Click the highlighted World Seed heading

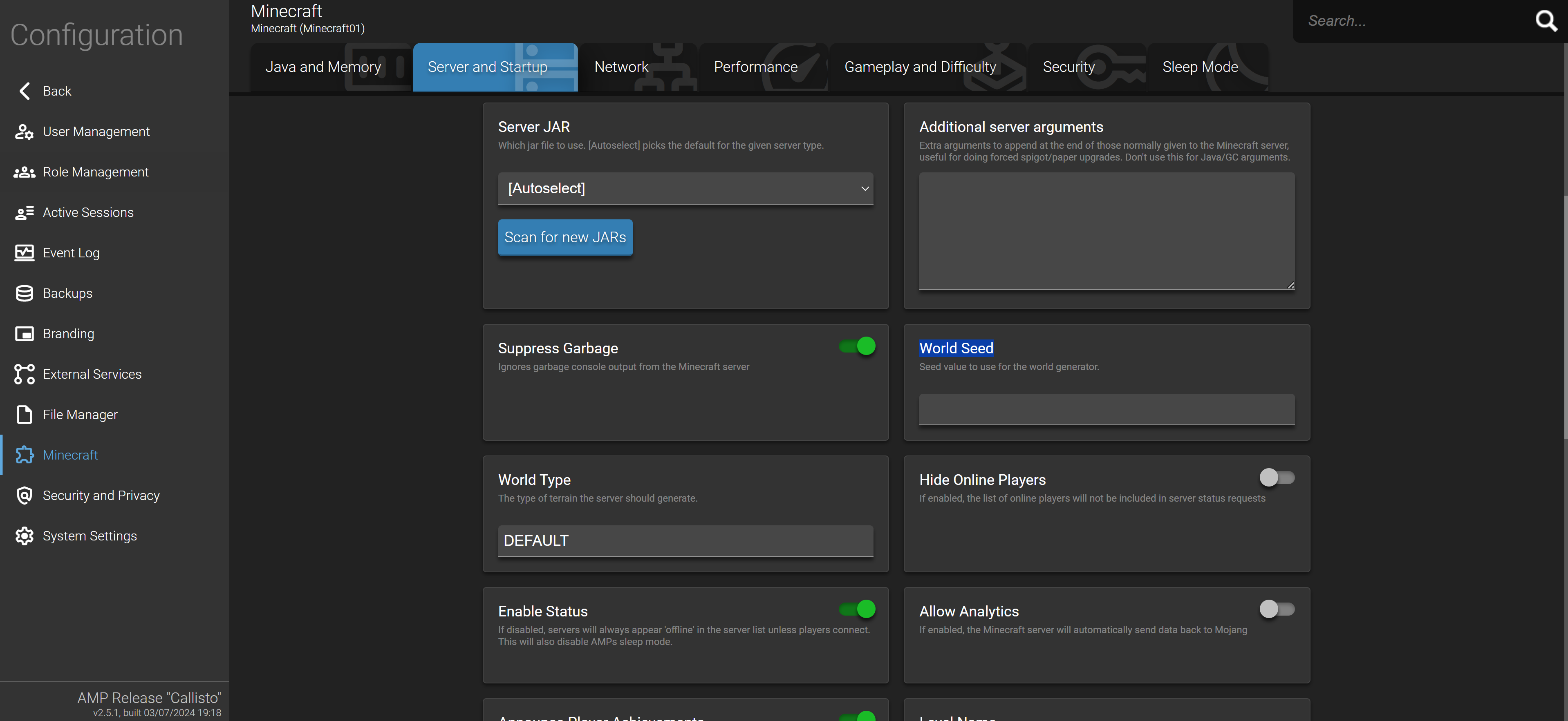click(x=956, y=348)
